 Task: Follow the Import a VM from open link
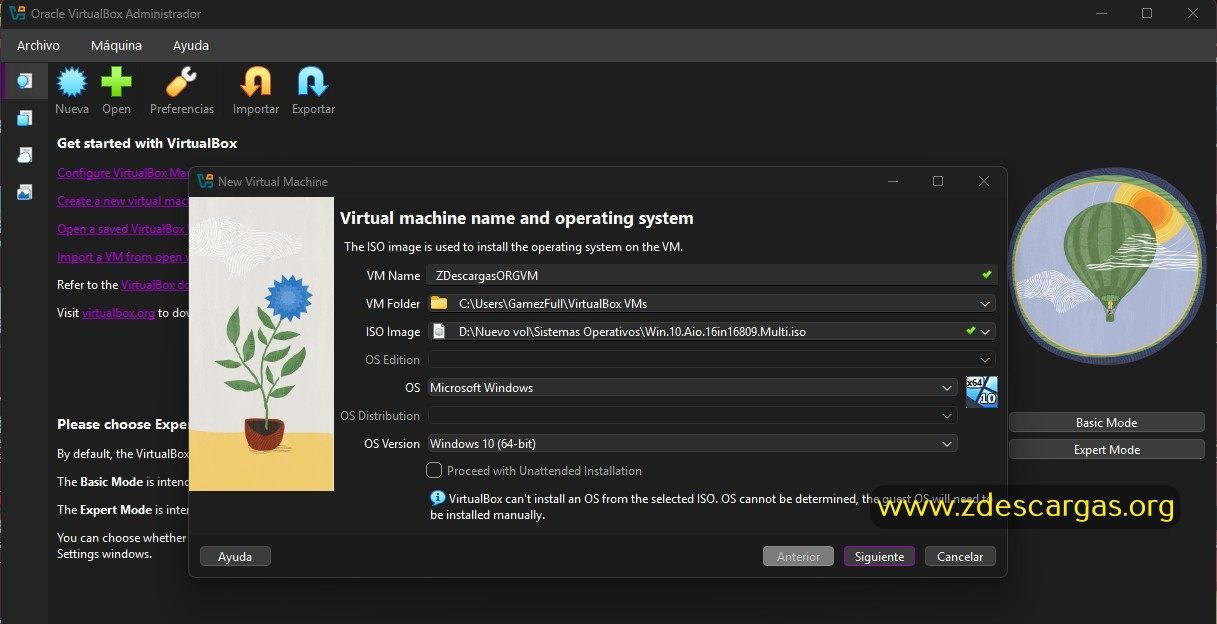(123, 257)
